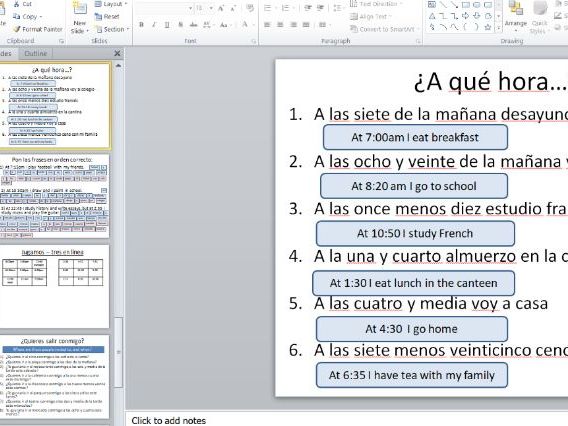Select the straight Line shape
568x426 pixels.
pyautogui.click(x=443, y=4)
